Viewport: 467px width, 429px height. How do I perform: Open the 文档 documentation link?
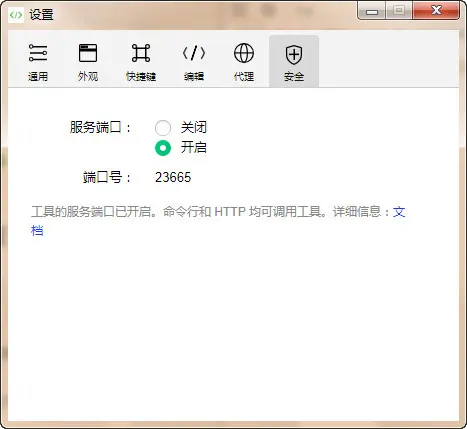[x=399, y=212]
